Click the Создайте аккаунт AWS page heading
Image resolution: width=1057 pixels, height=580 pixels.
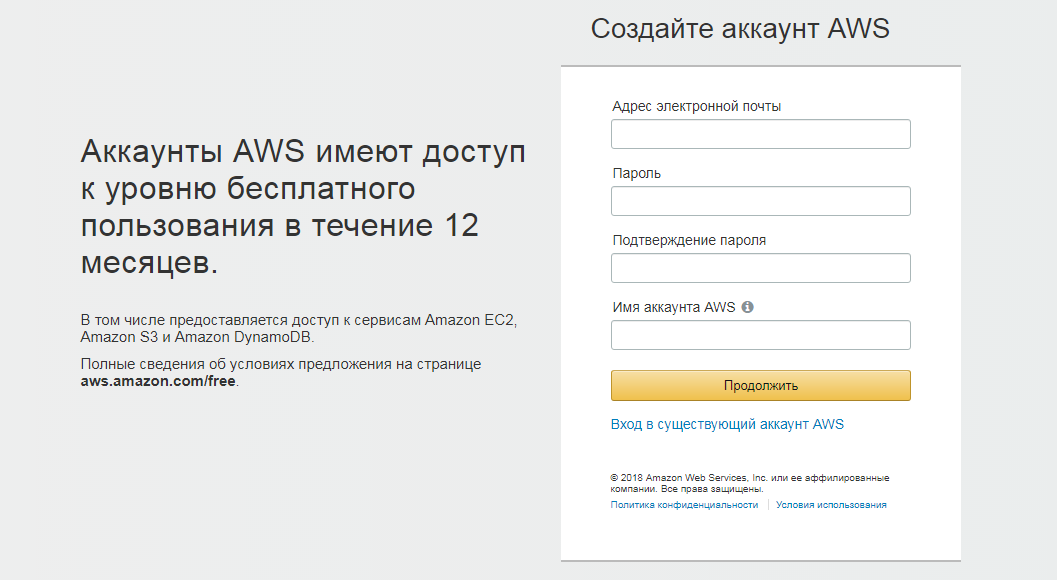coord(740,29)
